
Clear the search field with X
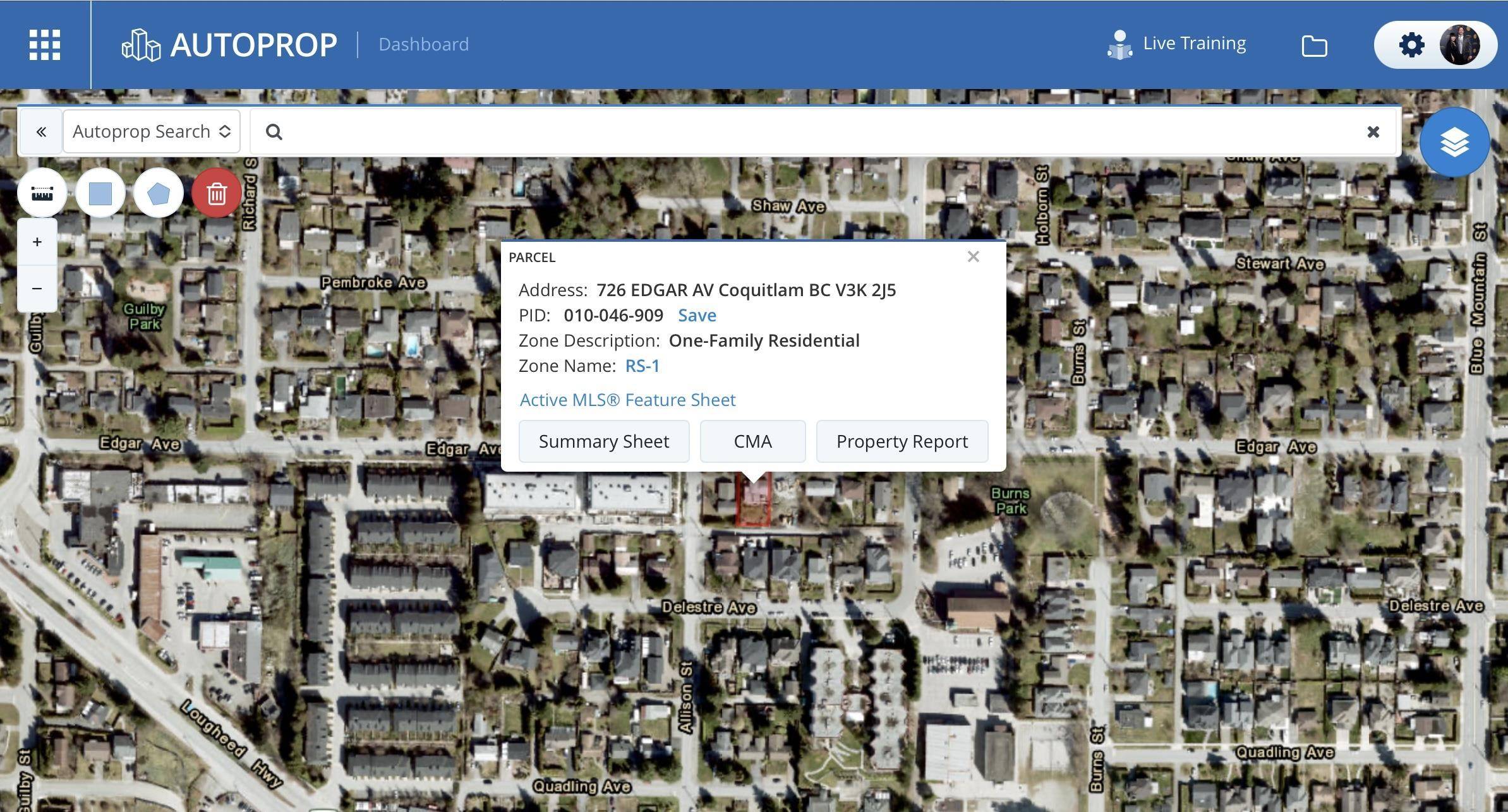click(1373, 131)
